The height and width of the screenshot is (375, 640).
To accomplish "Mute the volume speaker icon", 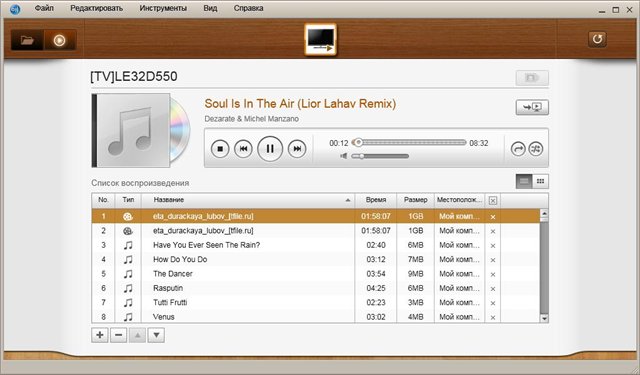I will click(x=344, y=156).
